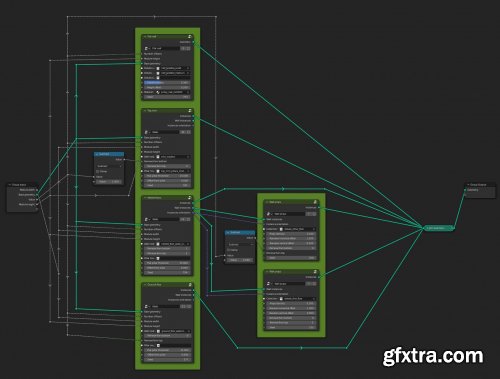Collapse the Middle floors node
Screen dimensions: 500x379
pos(145,198)
